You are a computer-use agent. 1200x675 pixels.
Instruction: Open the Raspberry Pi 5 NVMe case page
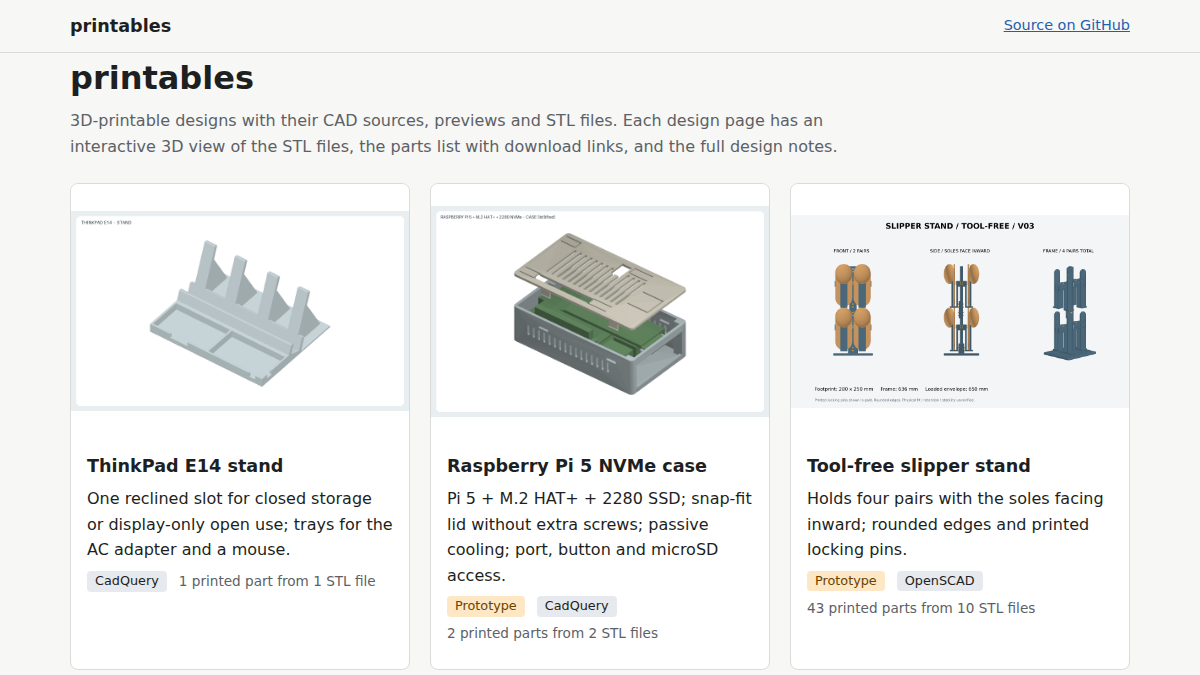pyautogui.click(x=577, y=465)
